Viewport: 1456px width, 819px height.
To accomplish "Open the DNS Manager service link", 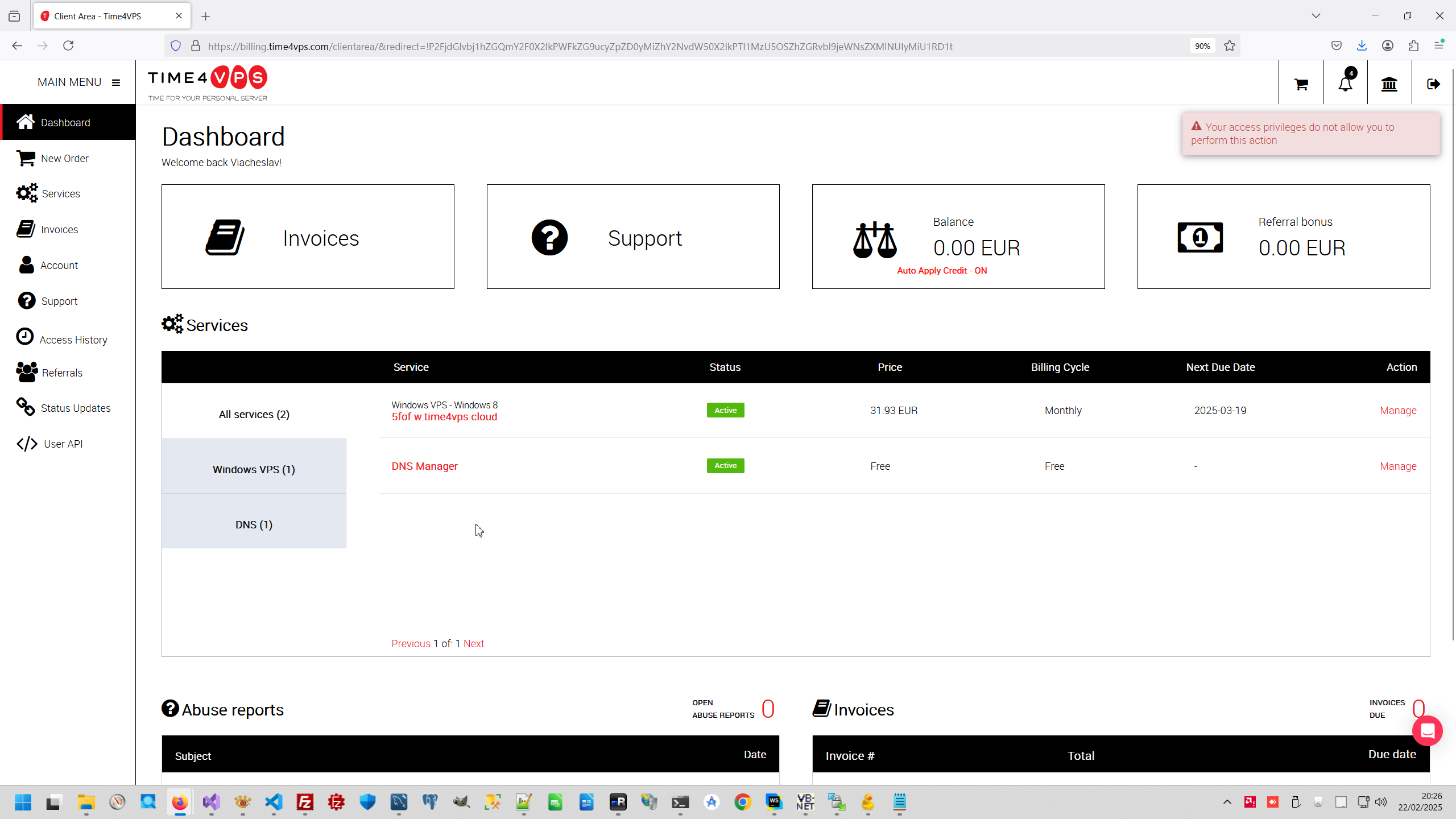I will coord(424,466).
